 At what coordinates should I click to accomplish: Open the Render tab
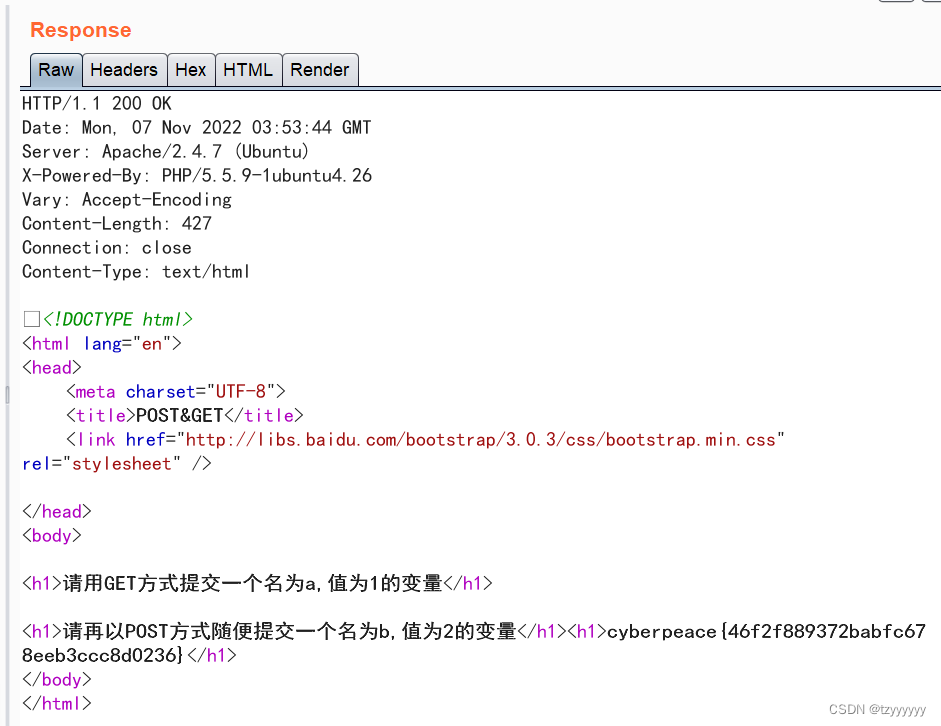pyautogui.click(x=320, y=70)
